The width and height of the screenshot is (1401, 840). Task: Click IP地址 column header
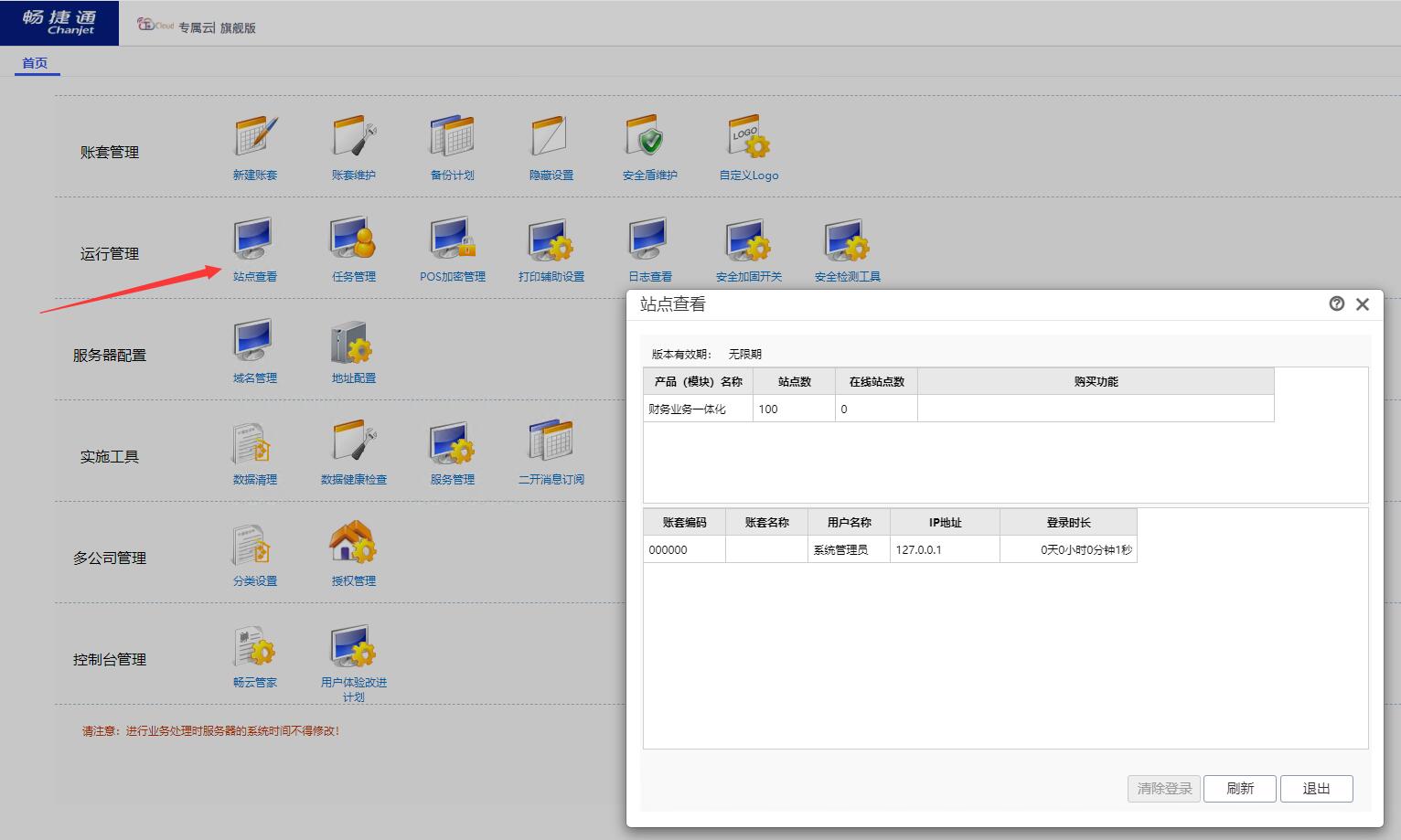946,522
